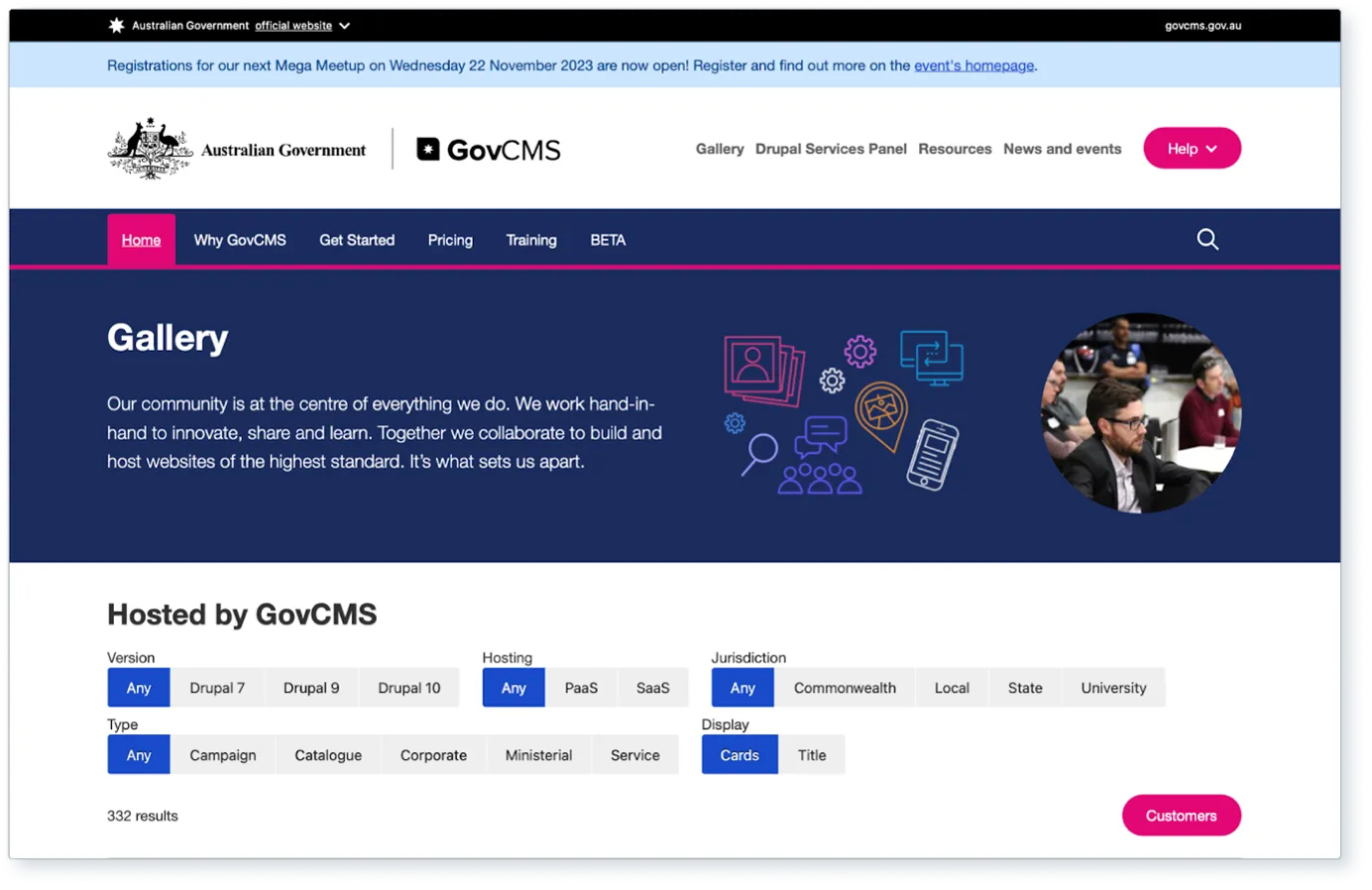This screenshot has width=1372, height=890.
Task: Click the circular meetup photo
Action: 1140,413
